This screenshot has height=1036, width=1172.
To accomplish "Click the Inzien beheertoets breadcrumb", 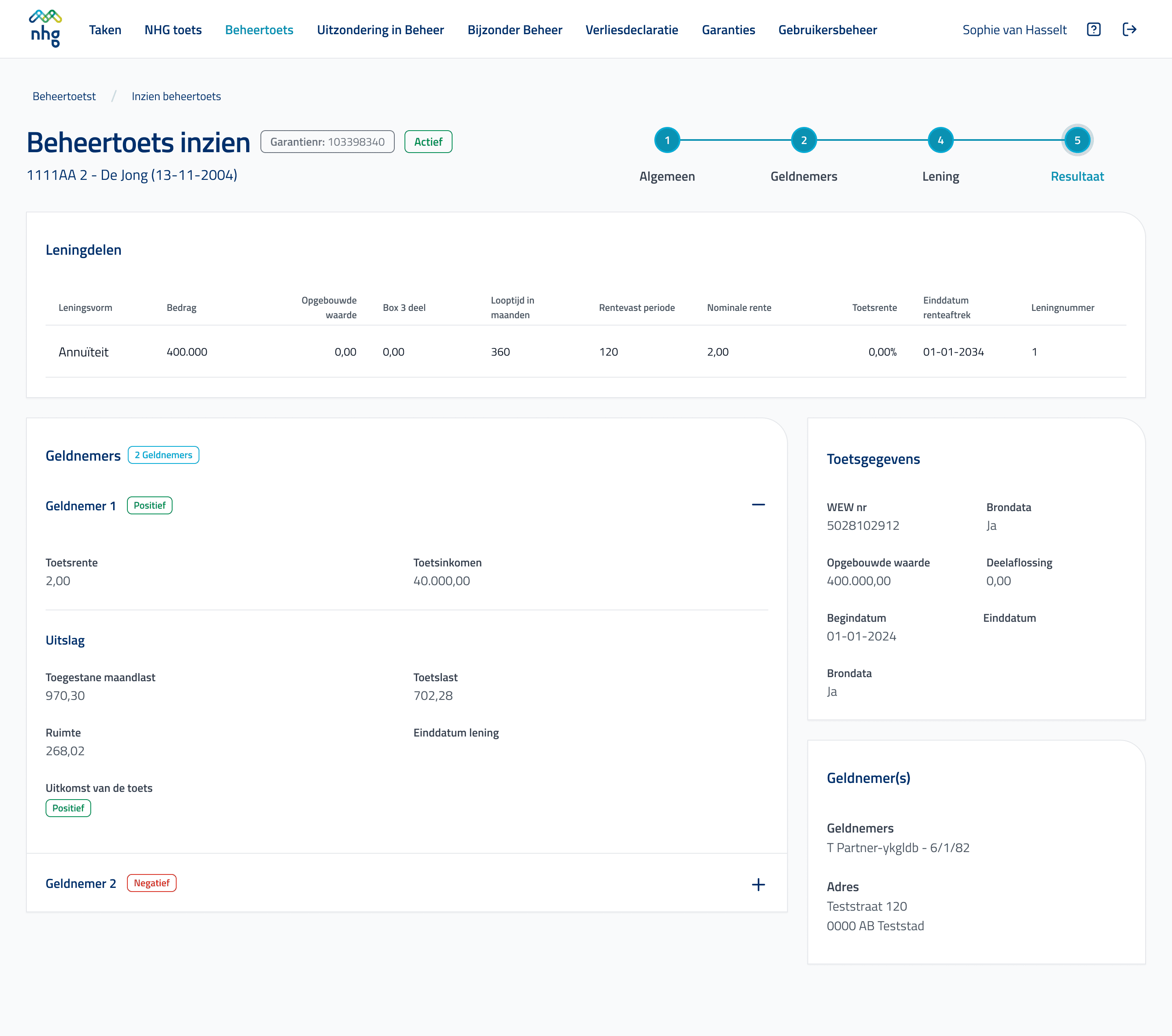I will [176, 96].
